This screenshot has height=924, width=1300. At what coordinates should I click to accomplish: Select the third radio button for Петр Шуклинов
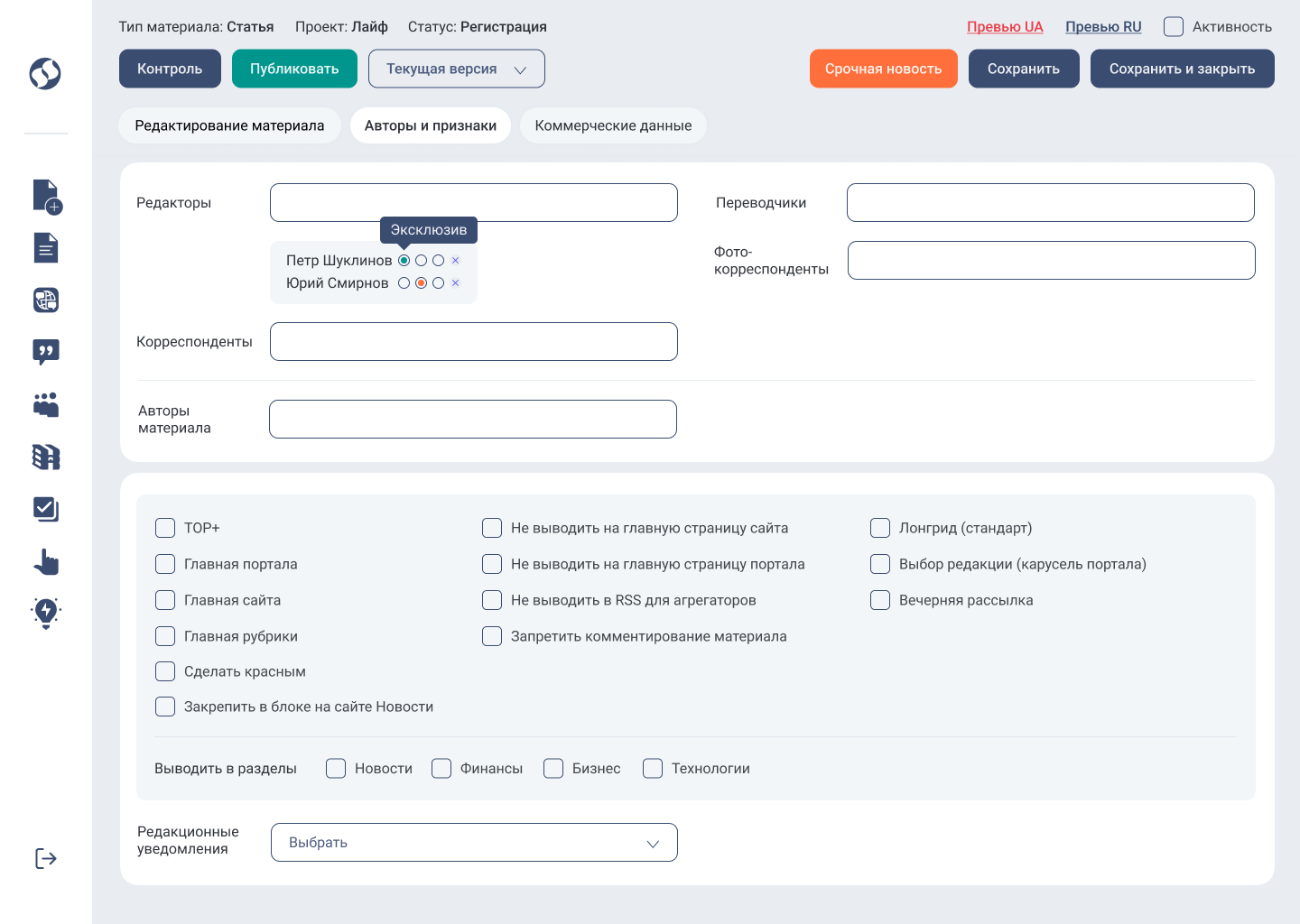pyautogui.click(x=439, y=261)
